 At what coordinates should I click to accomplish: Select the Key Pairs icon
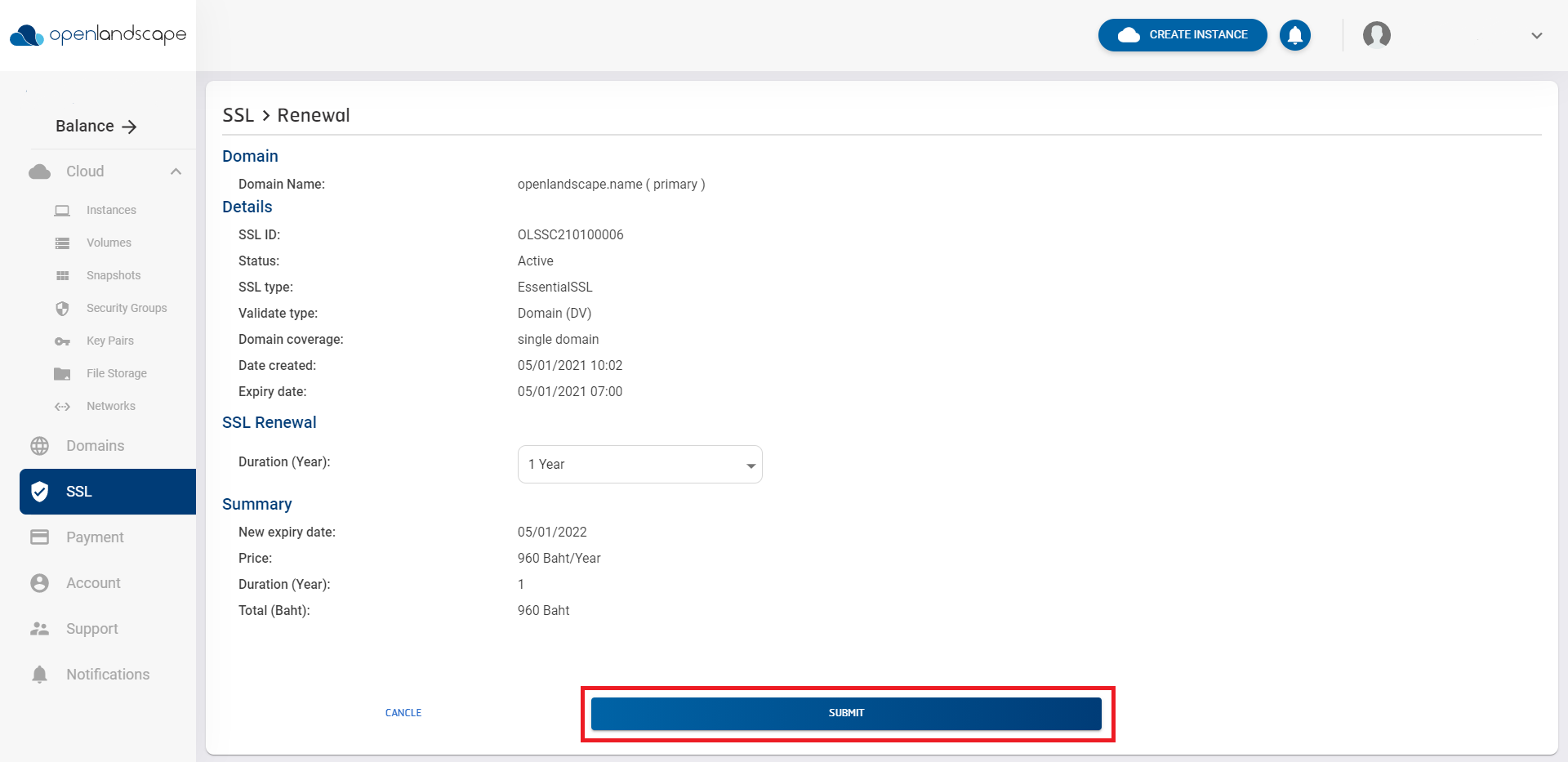[63, 341]
